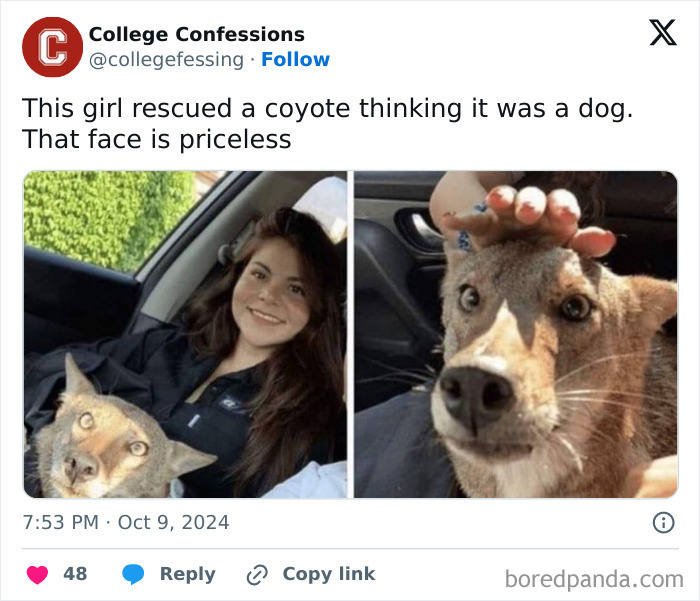
Task: Click the College Confessions profile avatar
Action: pyautogui.click(x=52, y=47)
